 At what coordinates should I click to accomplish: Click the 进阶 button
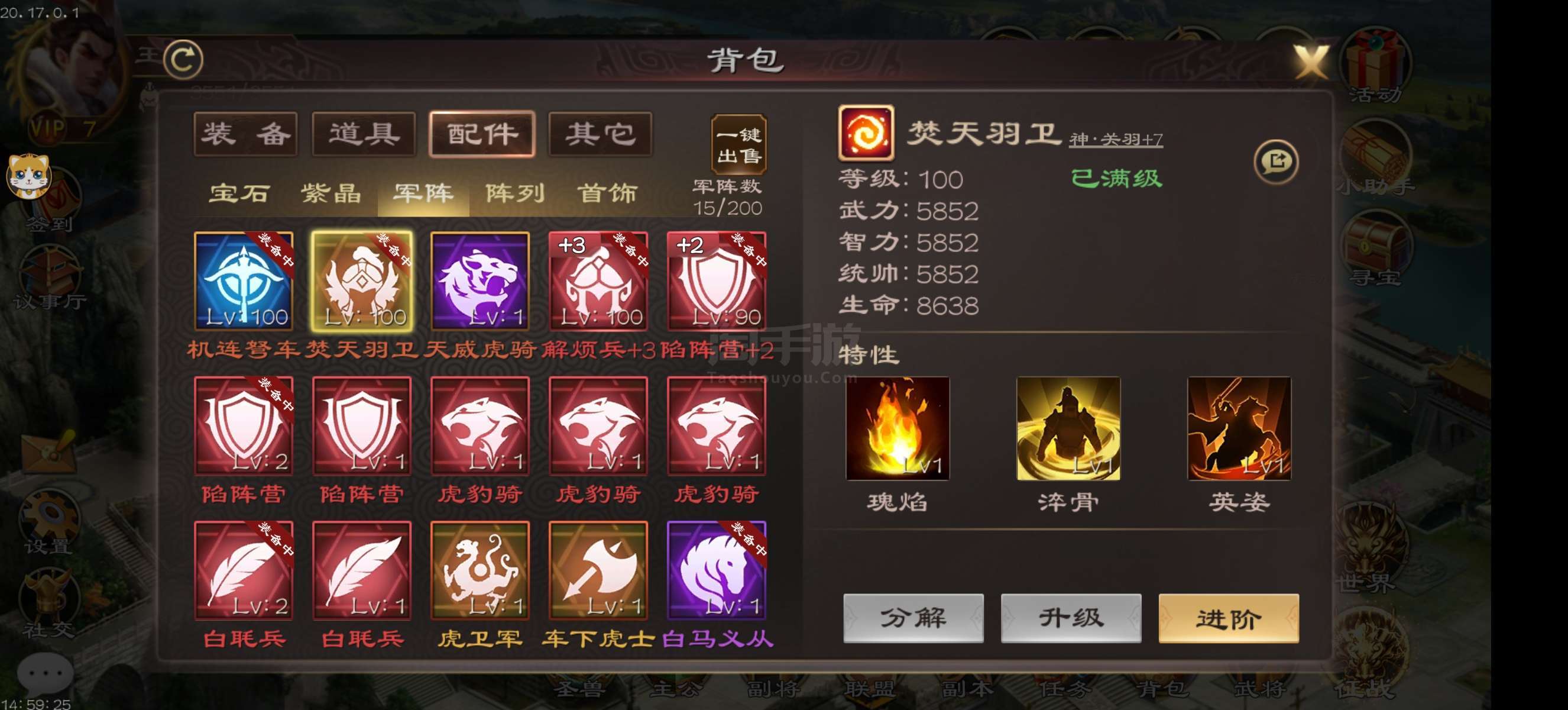(1229, 618)
